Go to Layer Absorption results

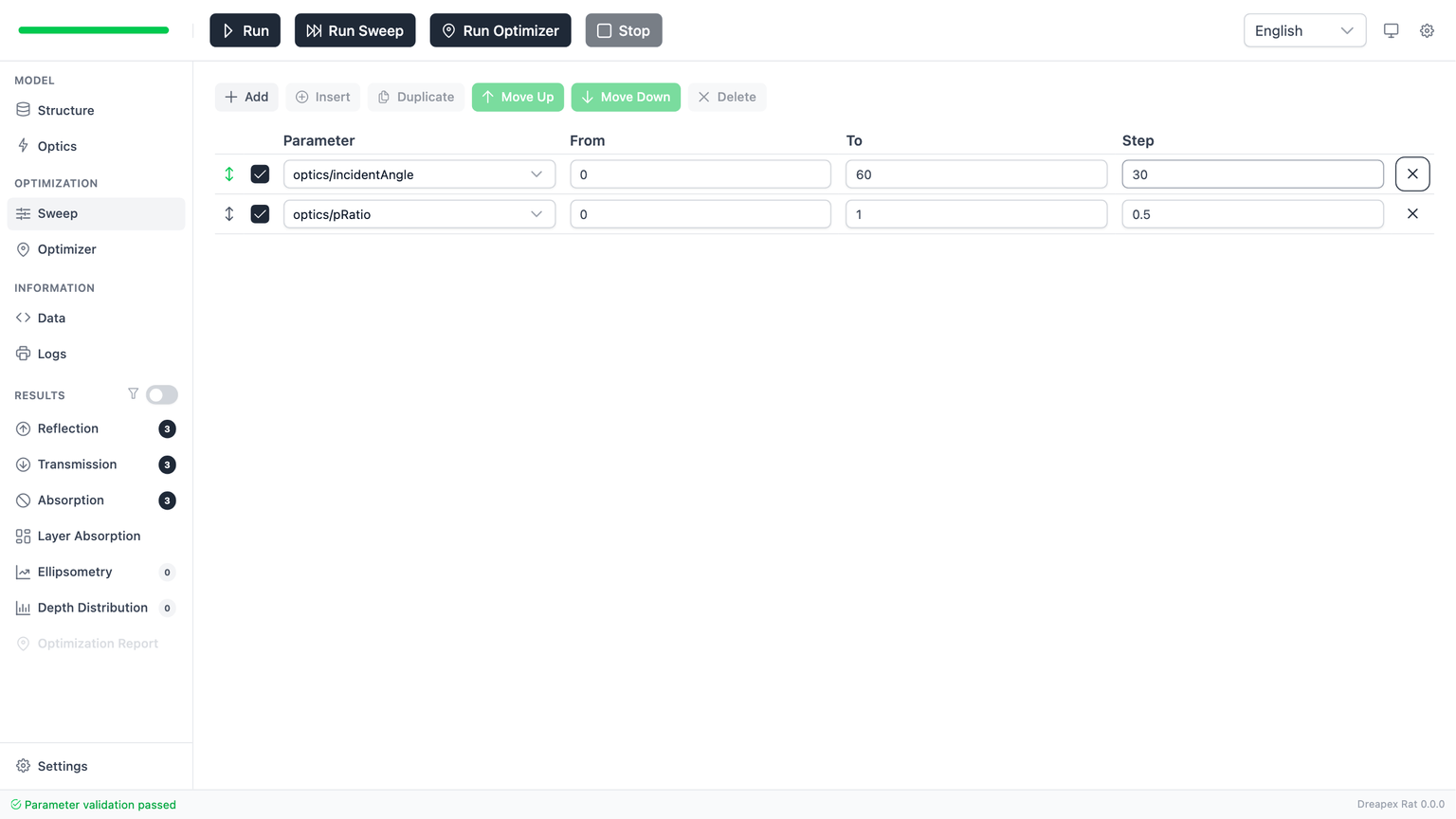(x=88, y=537)
